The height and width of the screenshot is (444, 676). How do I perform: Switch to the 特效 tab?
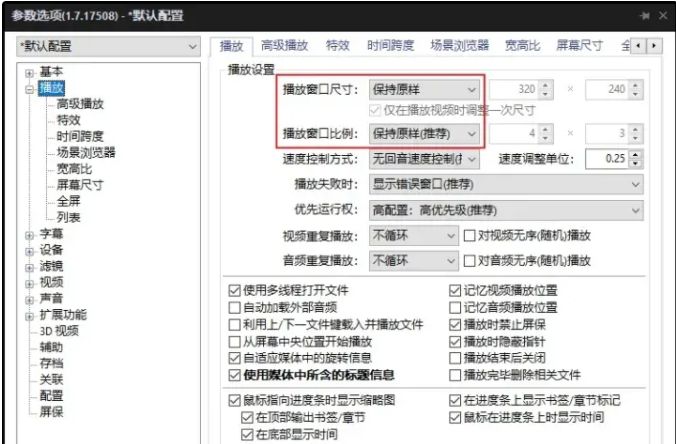coord(338,45)
